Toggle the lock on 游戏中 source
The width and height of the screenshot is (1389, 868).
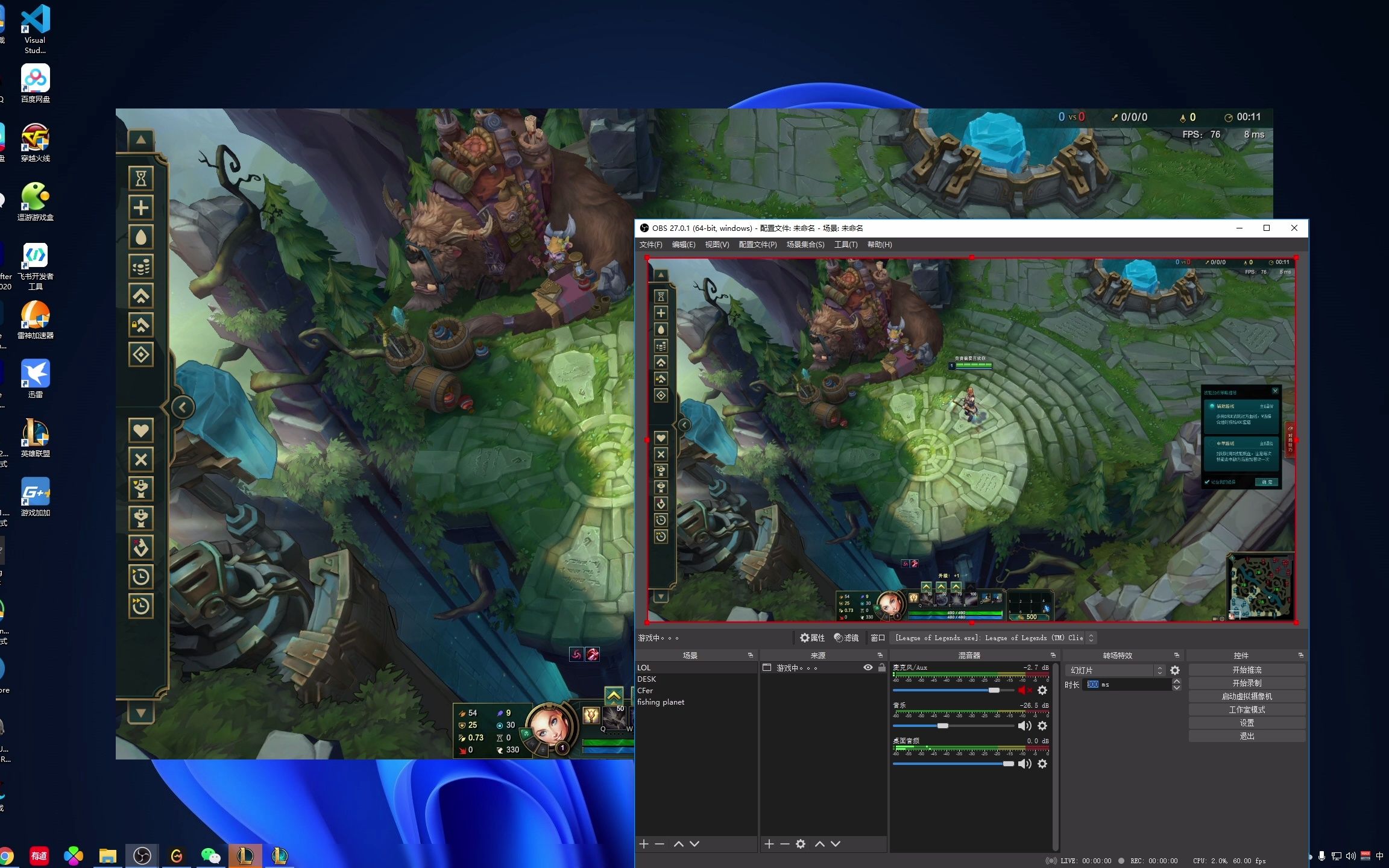click(x=882, y=667)
